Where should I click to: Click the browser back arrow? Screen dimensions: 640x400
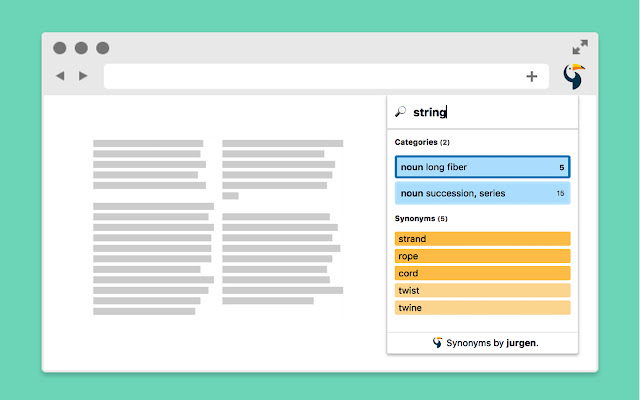pyautogui.click(x=60, y=76)
